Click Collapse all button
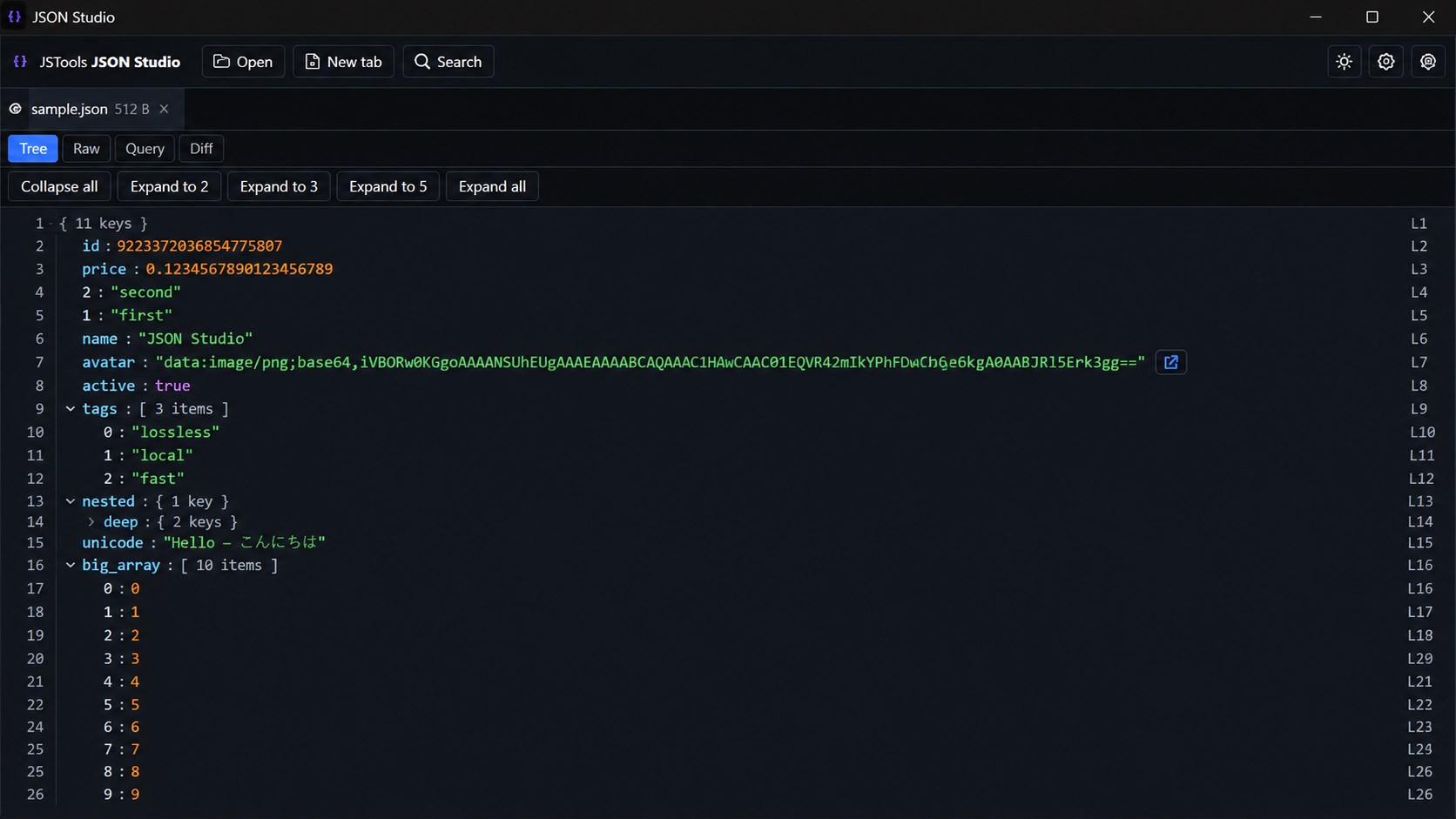 point(59,186)
